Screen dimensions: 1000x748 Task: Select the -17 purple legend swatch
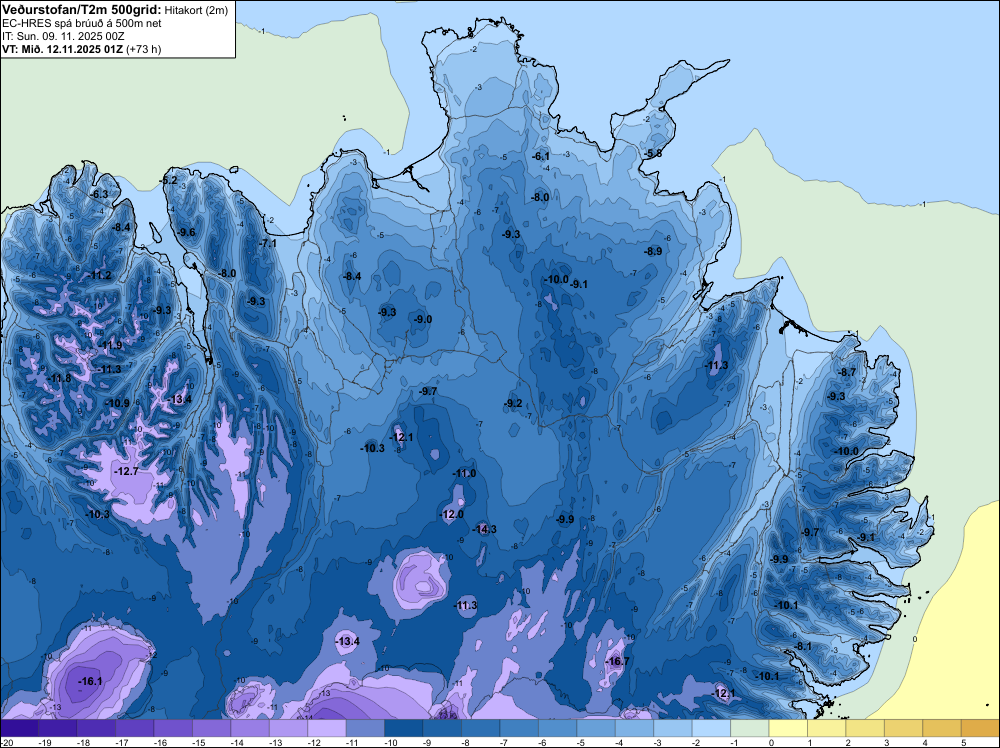point(135,728)
